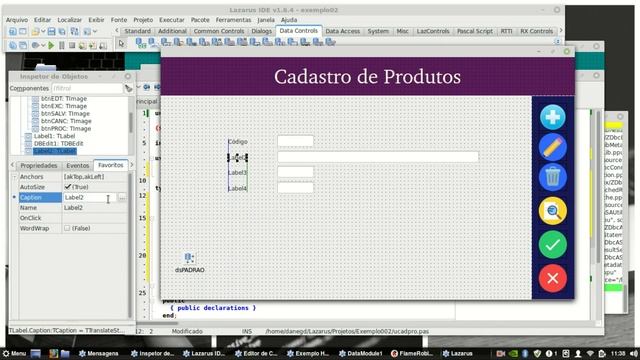Toggle the AutoSize True checkbox
The image size is (640, 360).
68,187
